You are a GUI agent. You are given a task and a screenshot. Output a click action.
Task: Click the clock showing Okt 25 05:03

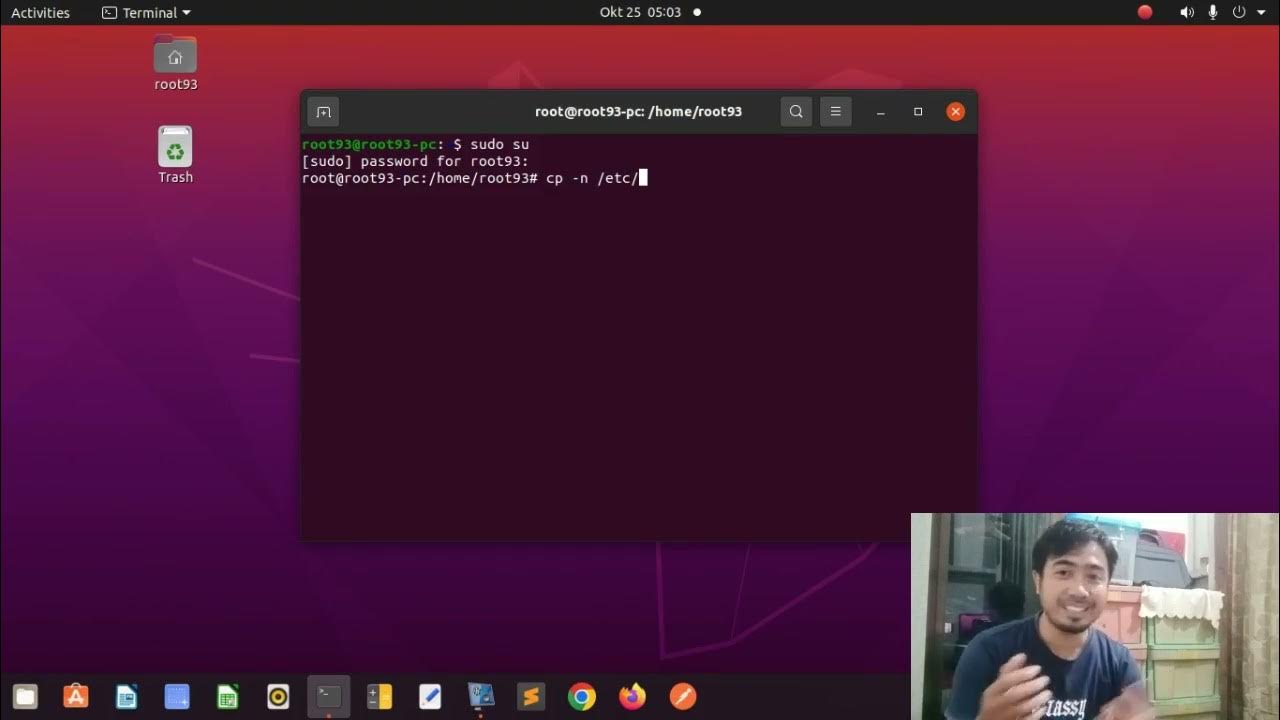(640, 12)
